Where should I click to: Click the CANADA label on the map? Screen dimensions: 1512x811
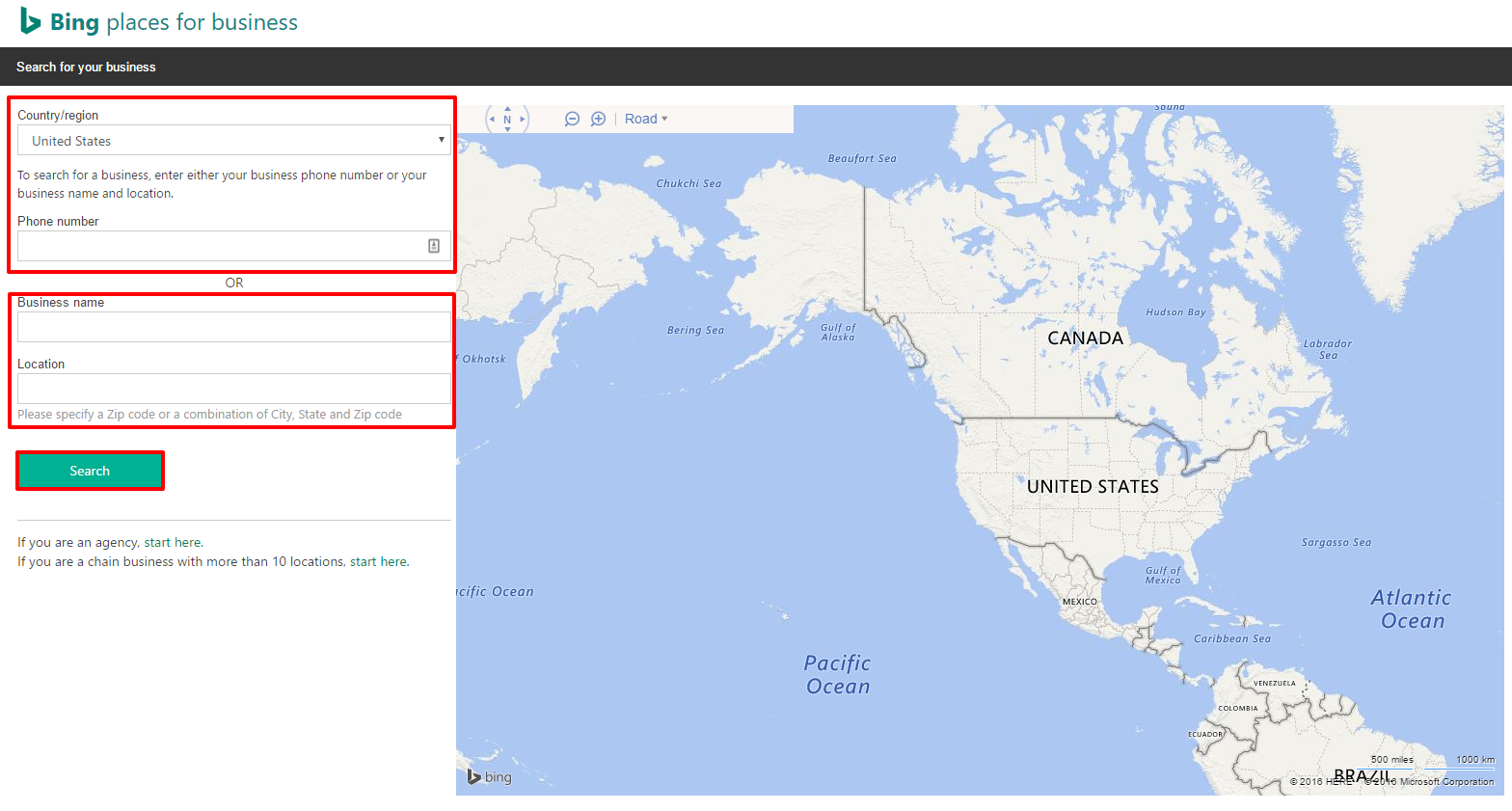click(1086, 338)
